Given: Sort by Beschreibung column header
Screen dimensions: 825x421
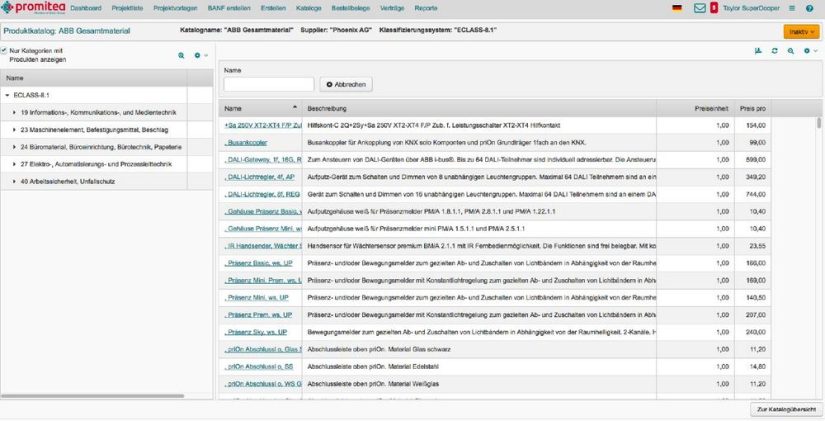Looking at the screenshot, I should (x=479, y=108).
